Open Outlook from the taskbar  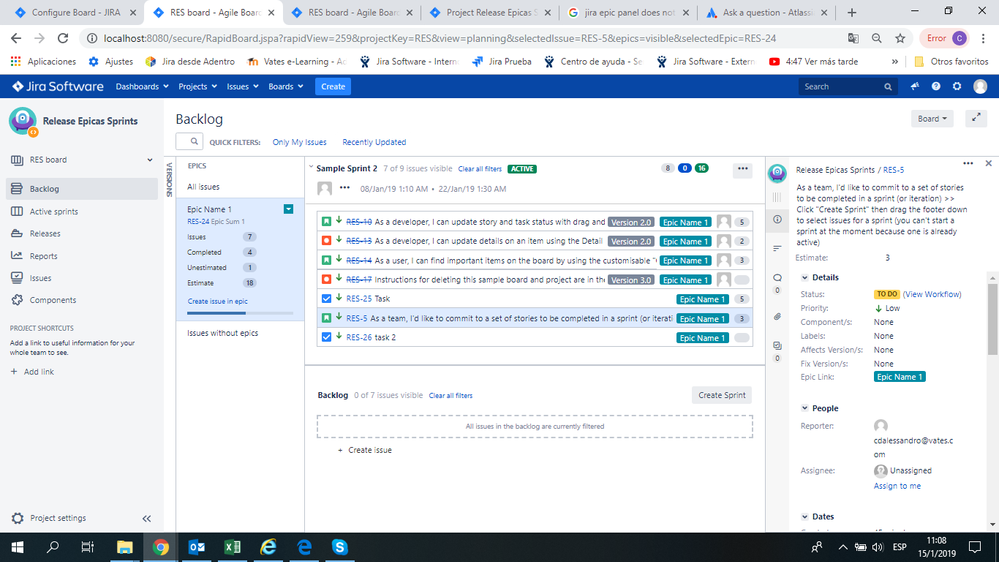[197, 547]
